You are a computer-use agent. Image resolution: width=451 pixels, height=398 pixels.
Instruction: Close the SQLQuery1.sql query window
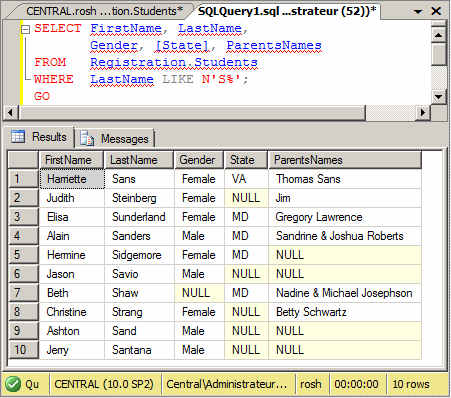coord(436,11)
